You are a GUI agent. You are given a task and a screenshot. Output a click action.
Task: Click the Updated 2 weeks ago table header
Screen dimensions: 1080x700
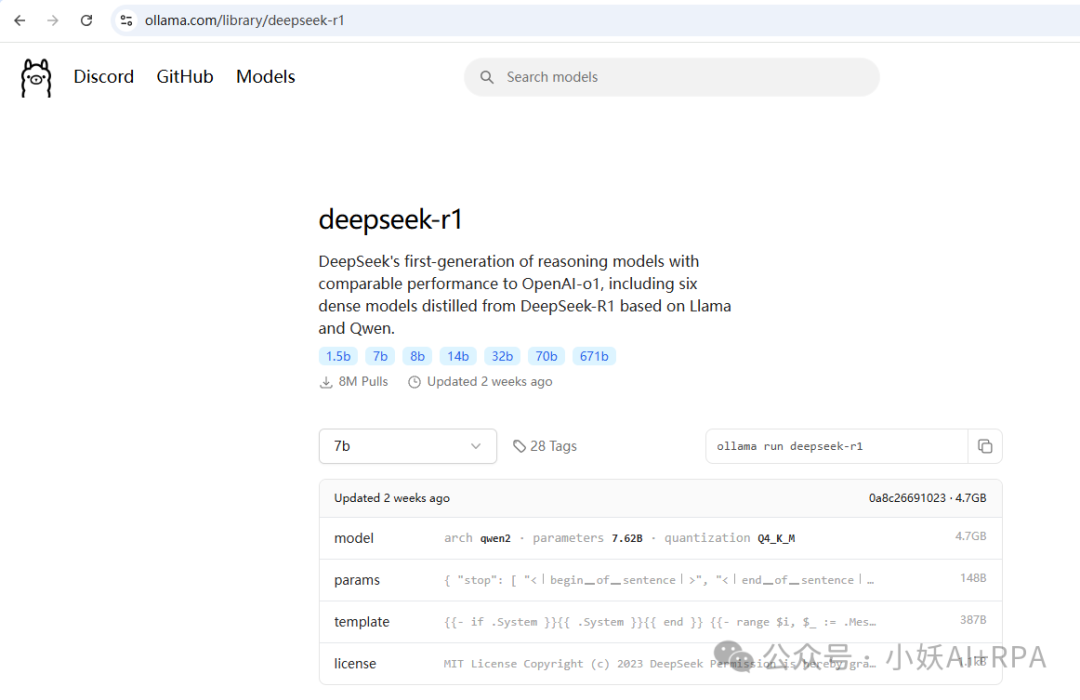coord(392,498)
